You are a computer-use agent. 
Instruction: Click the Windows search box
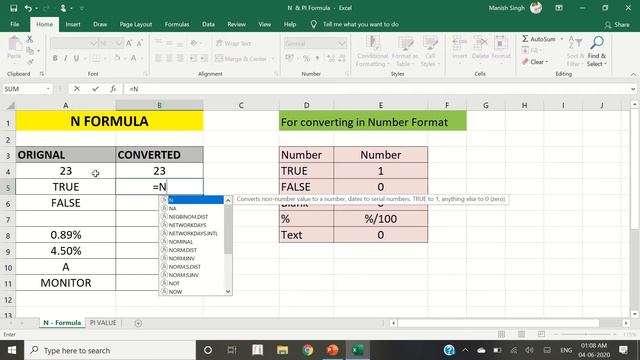pyautogui.click(x=111, y=350)
